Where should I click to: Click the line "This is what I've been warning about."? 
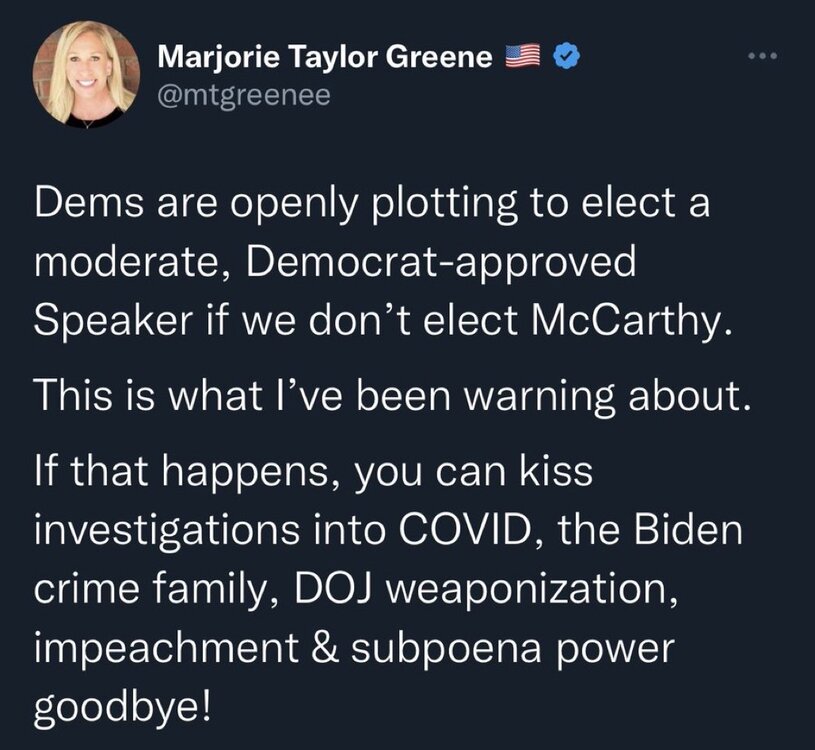[x=391, y=397]
